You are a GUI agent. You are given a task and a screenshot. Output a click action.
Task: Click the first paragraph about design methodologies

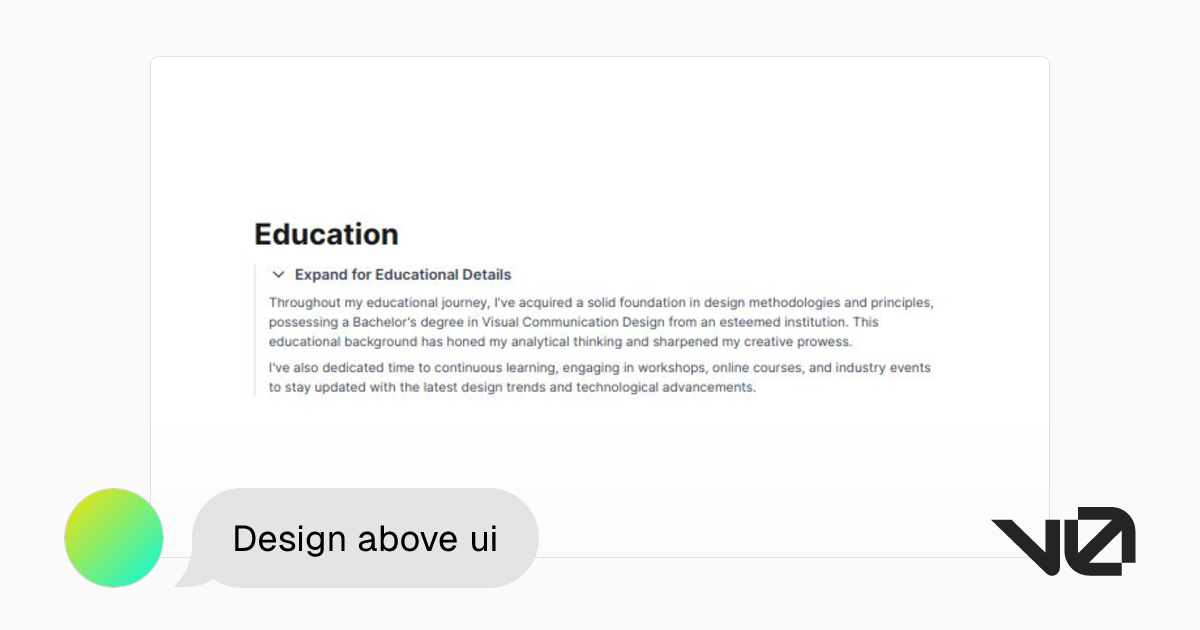[600, 321]
